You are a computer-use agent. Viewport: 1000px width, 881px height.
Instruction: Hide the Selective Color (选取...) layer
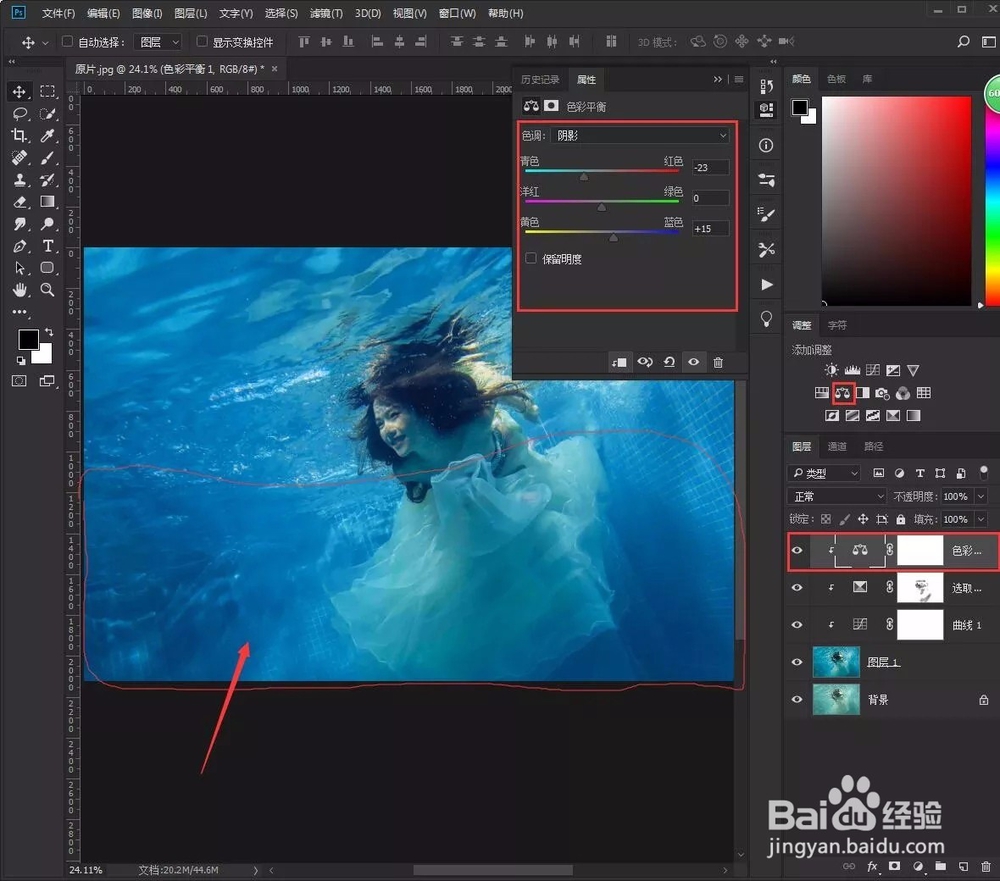[x=797, y=588]
